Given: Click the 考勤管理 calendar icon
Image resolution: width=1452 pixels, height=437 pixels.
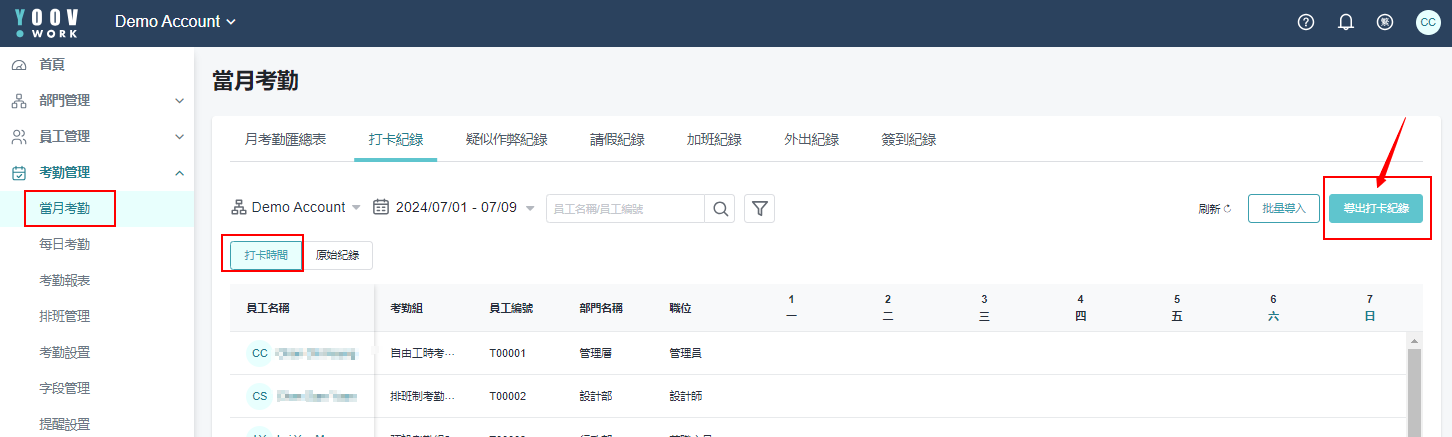Looking at the screenshot, I should coord(19,173).
